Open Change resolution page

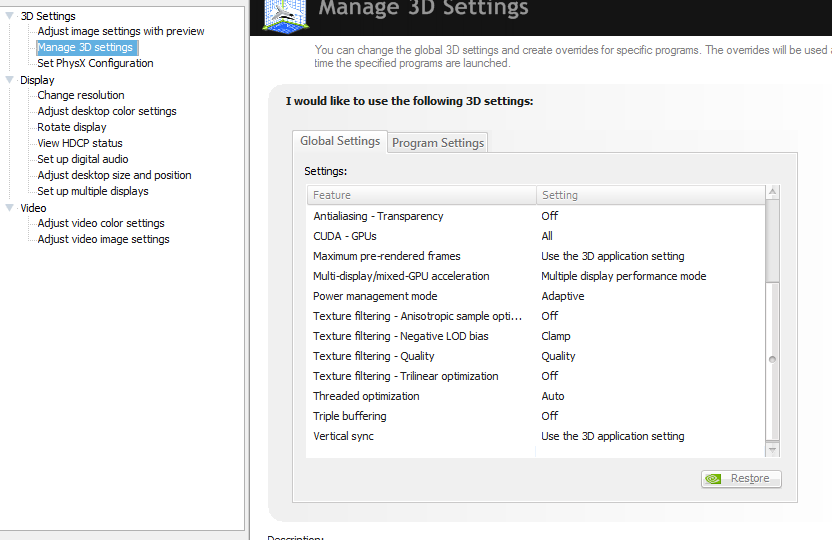click(81, 95)
